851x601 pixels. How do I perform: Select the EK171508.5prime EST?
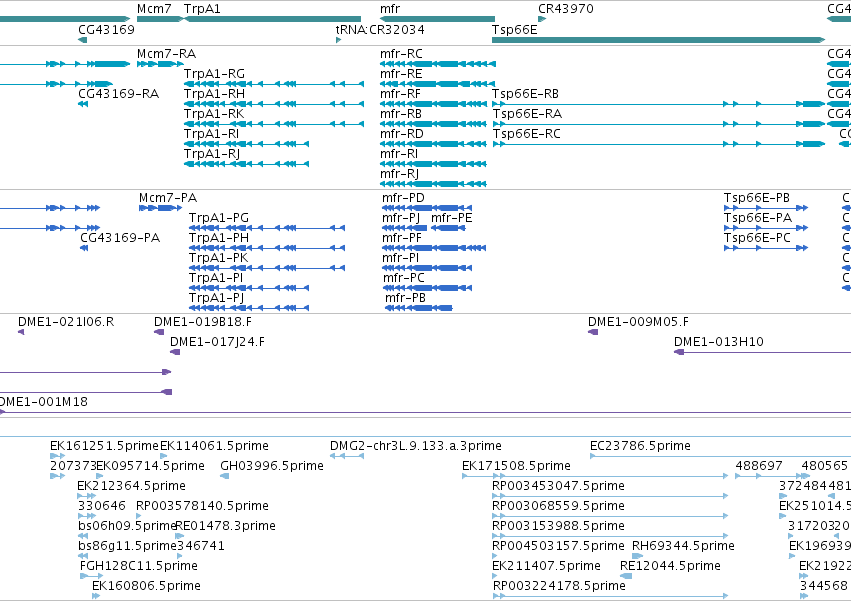tap(595, 476)
